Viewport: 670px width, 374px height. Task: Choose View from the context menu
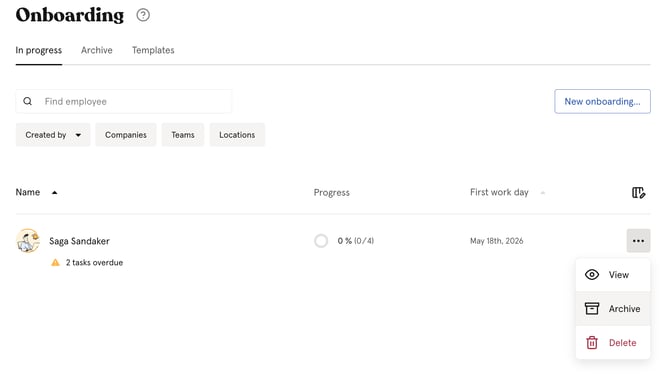pyautogui.click(x=613, y=275)
